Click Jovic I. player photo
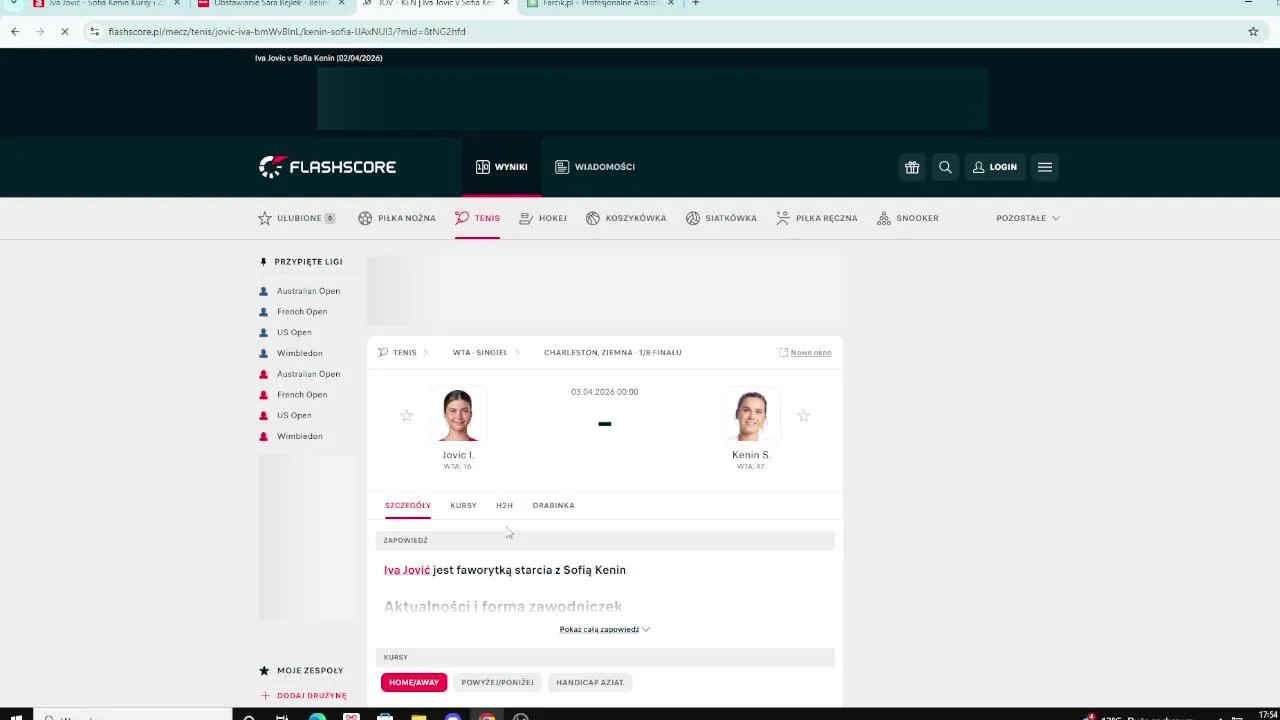This screenshot has height=720, width=1280. [458, 415]
